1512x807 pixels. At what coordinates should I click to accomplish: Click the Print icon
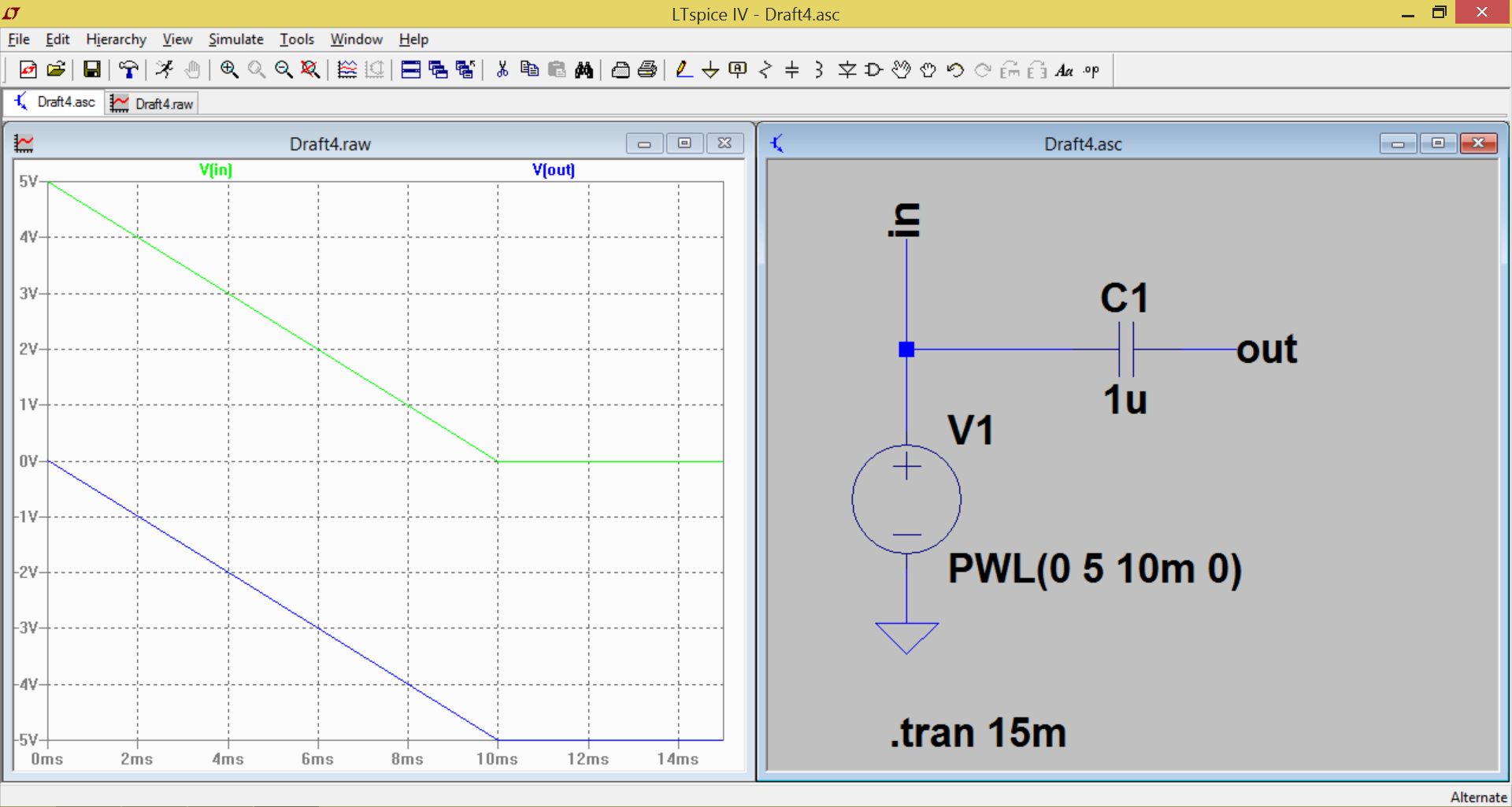(647, 70)
